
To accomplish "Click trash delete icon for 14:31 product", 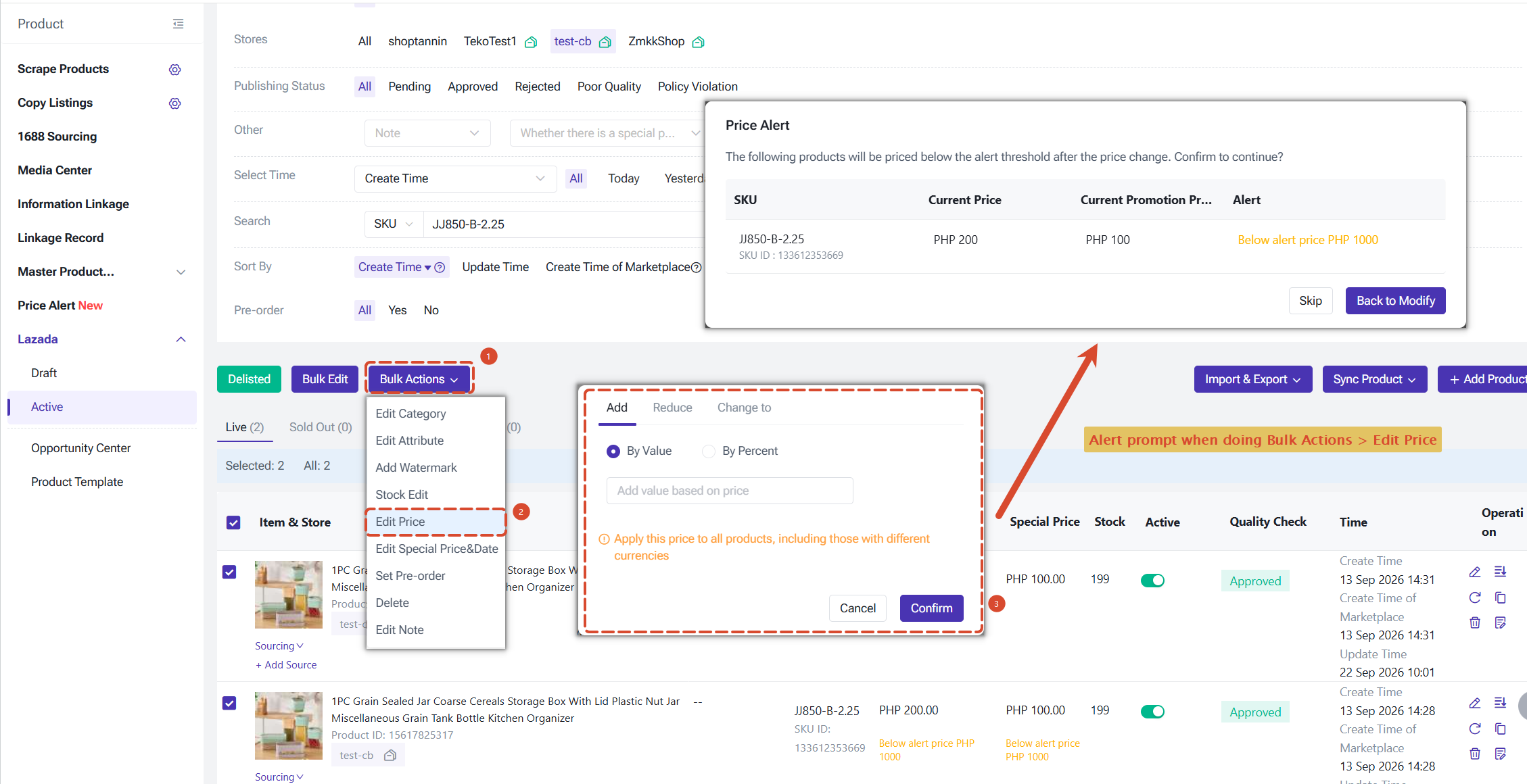I will pos(1475,622).
